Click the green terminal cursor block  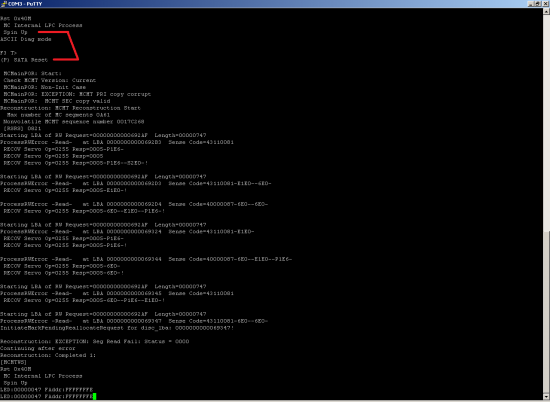94,396
